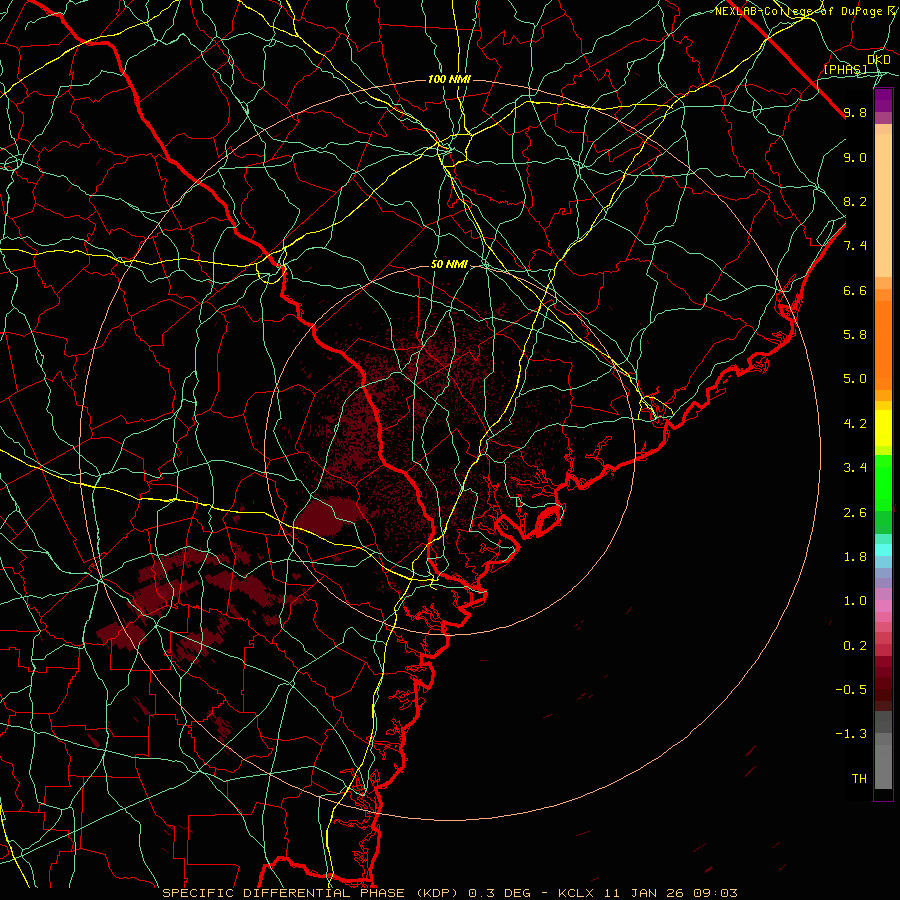Image resolution: width=900 pixels, height=900 pixels.
Task: Select the 9.0 legend scale value
Action: pos(855,158)
